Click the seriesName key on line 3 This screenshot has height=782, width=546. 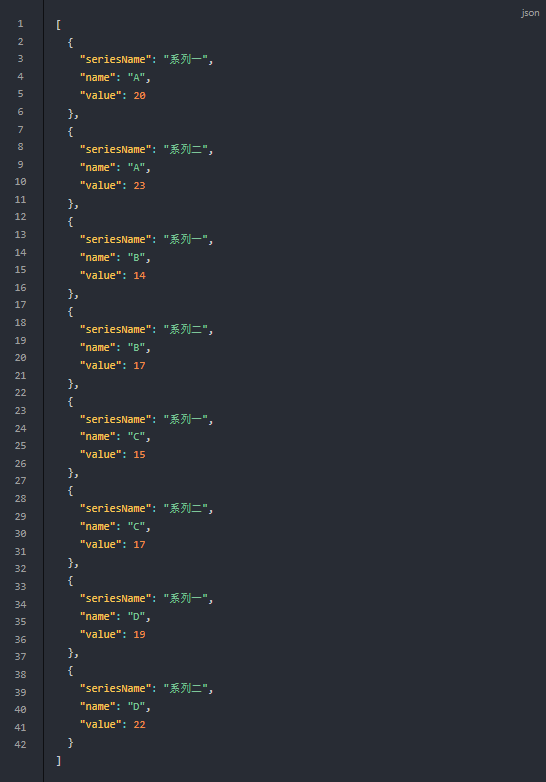[115, 59]
